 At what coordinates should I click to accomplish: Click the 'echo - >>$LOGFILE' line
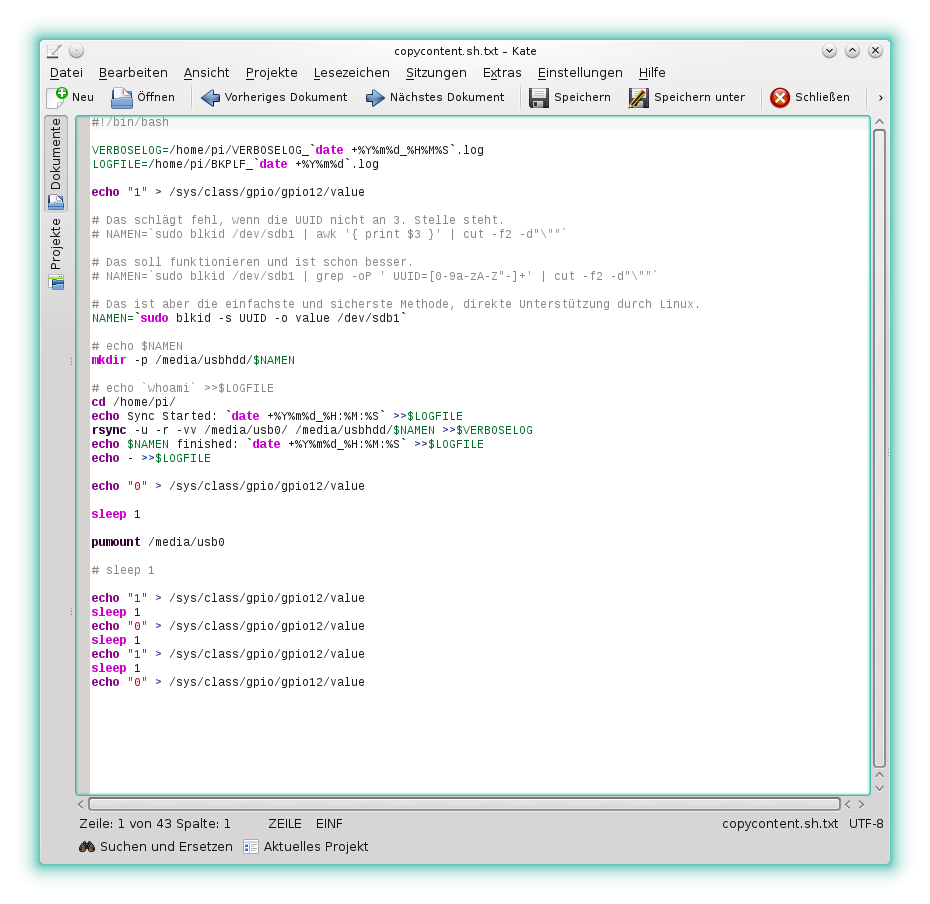151,459
